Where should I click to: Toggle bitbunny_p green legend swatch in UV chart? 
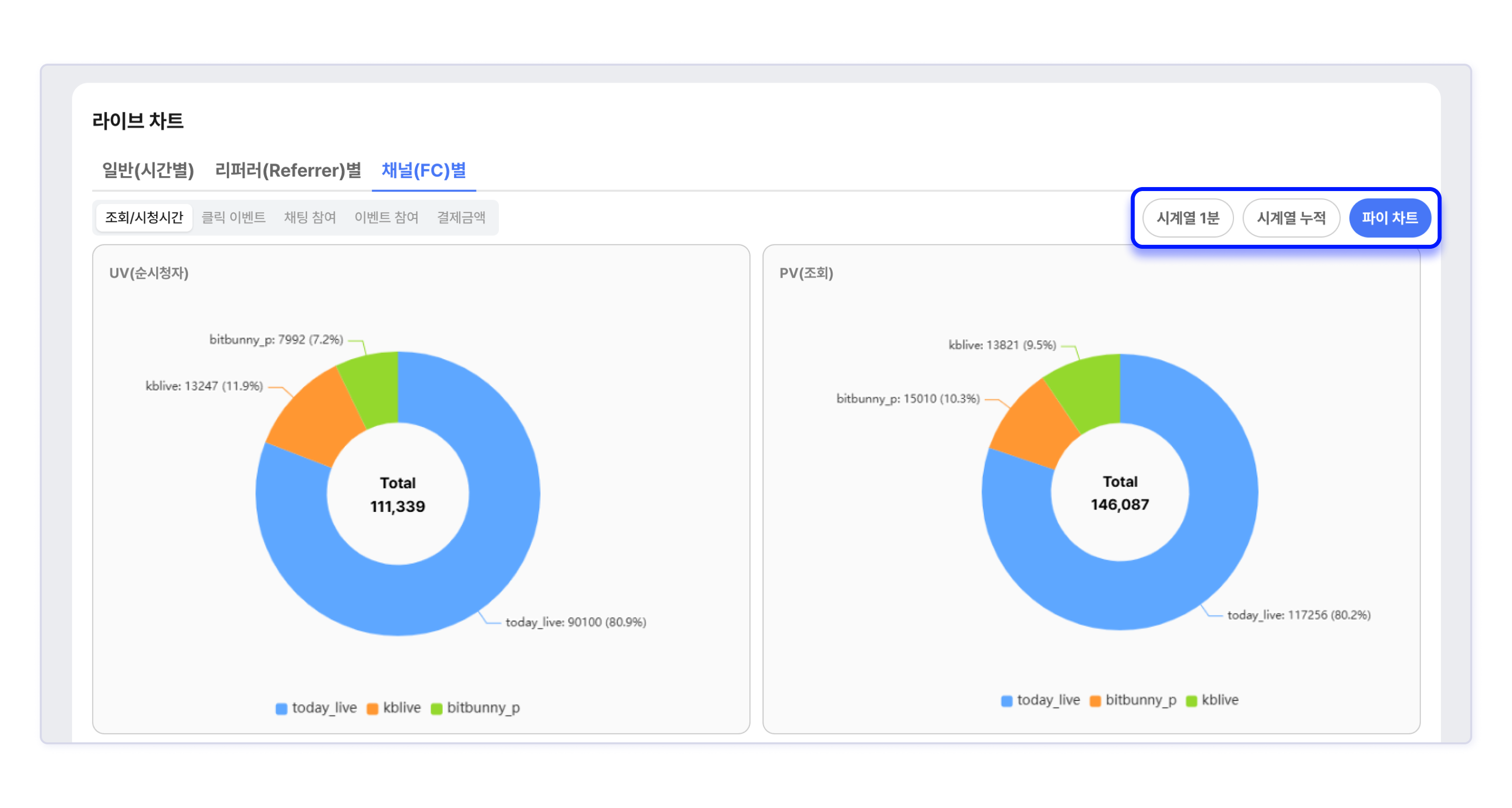pos(436,708)
